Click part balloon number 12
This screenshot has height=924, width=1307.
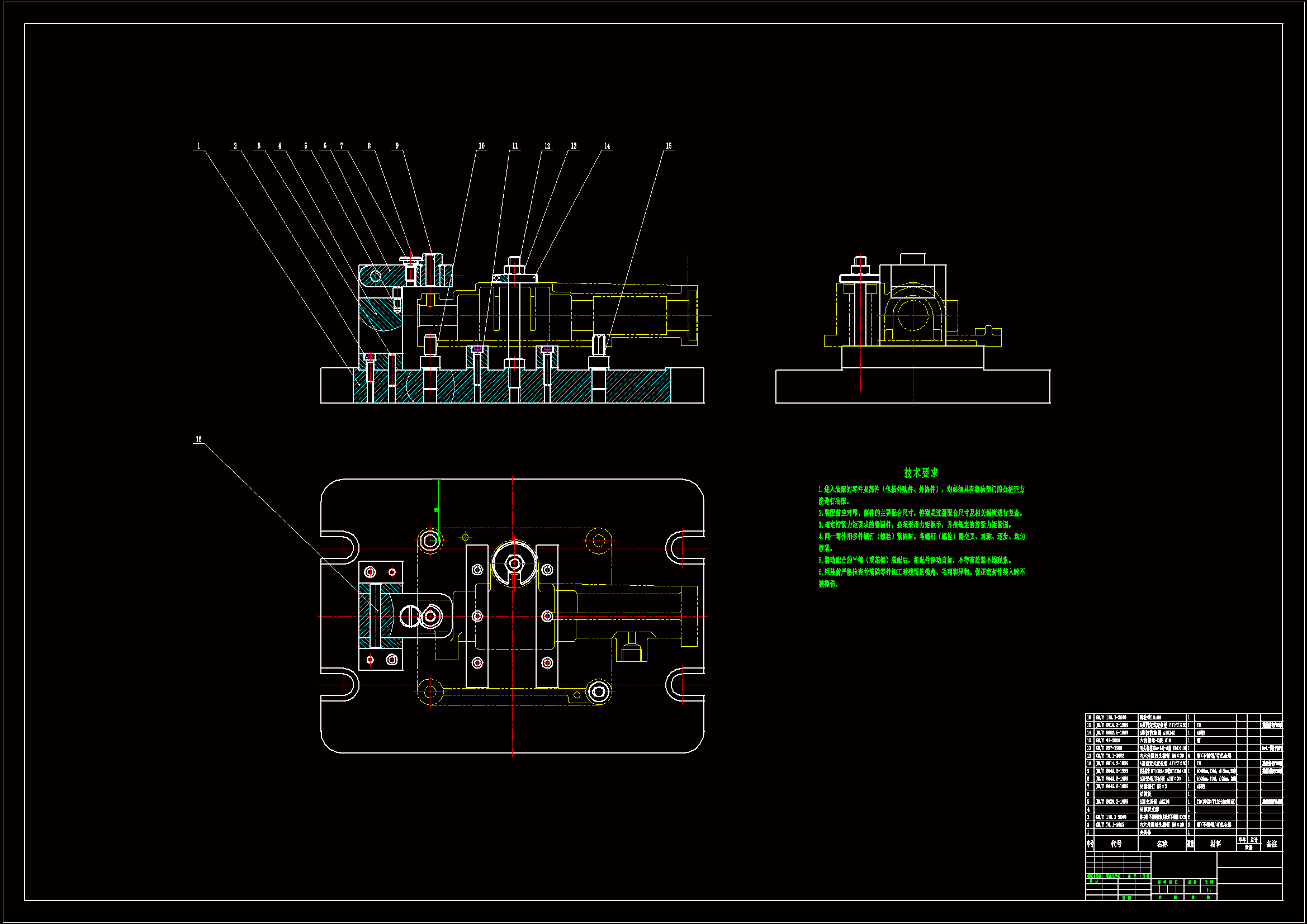(547, 146)
